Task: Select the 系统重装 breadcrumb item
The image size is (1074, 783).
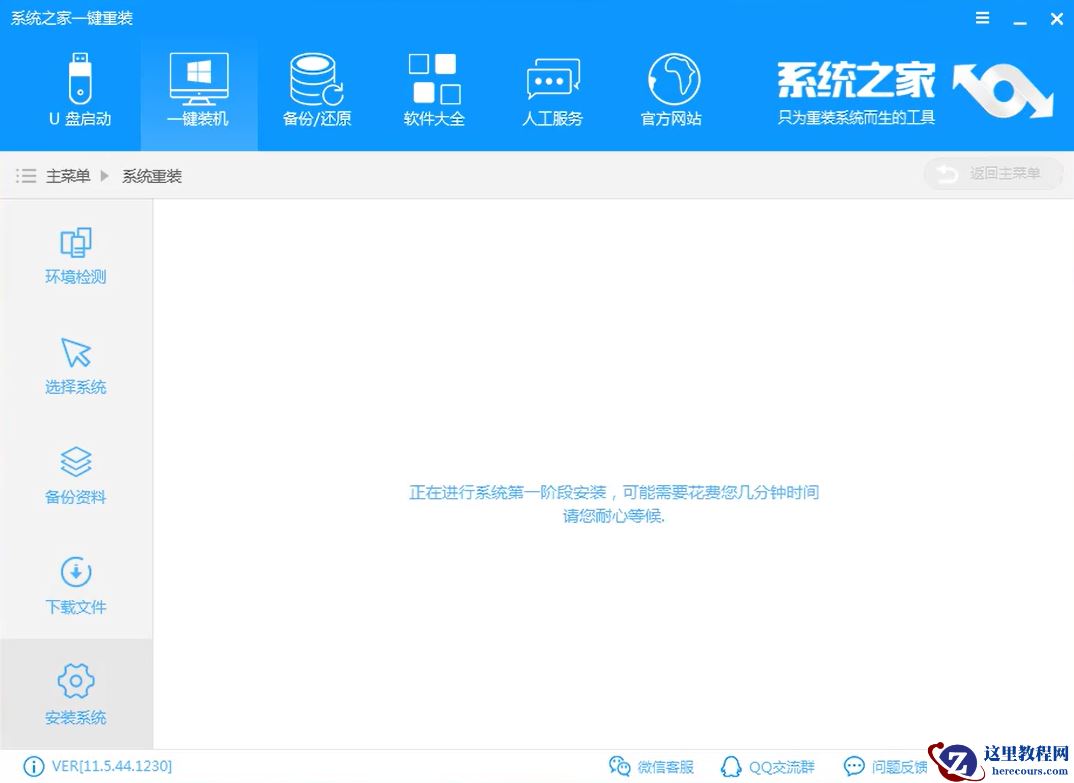Action: [151, 176]
